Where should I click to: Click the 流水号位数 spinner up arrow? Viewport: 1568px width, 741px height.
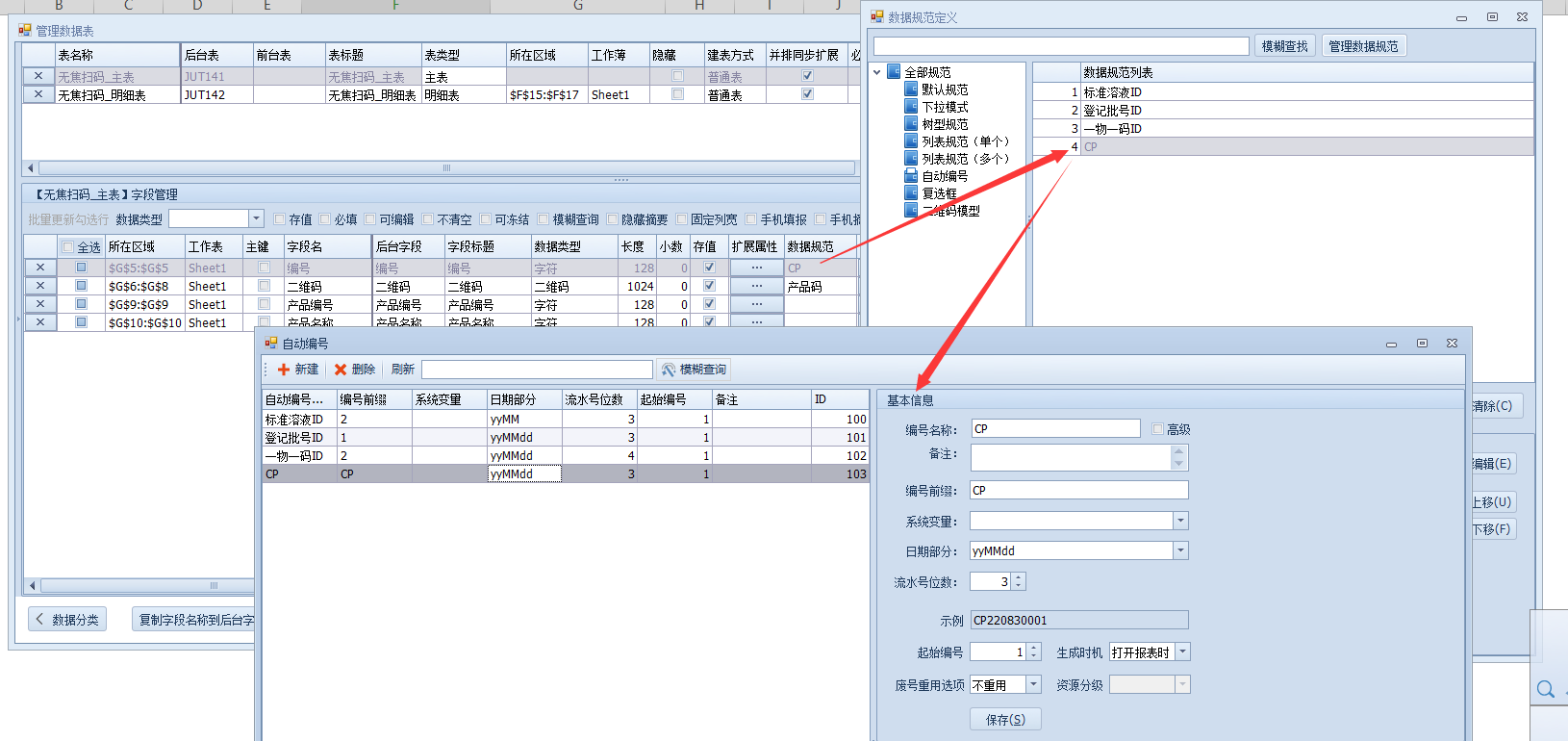click(1019, 577)
